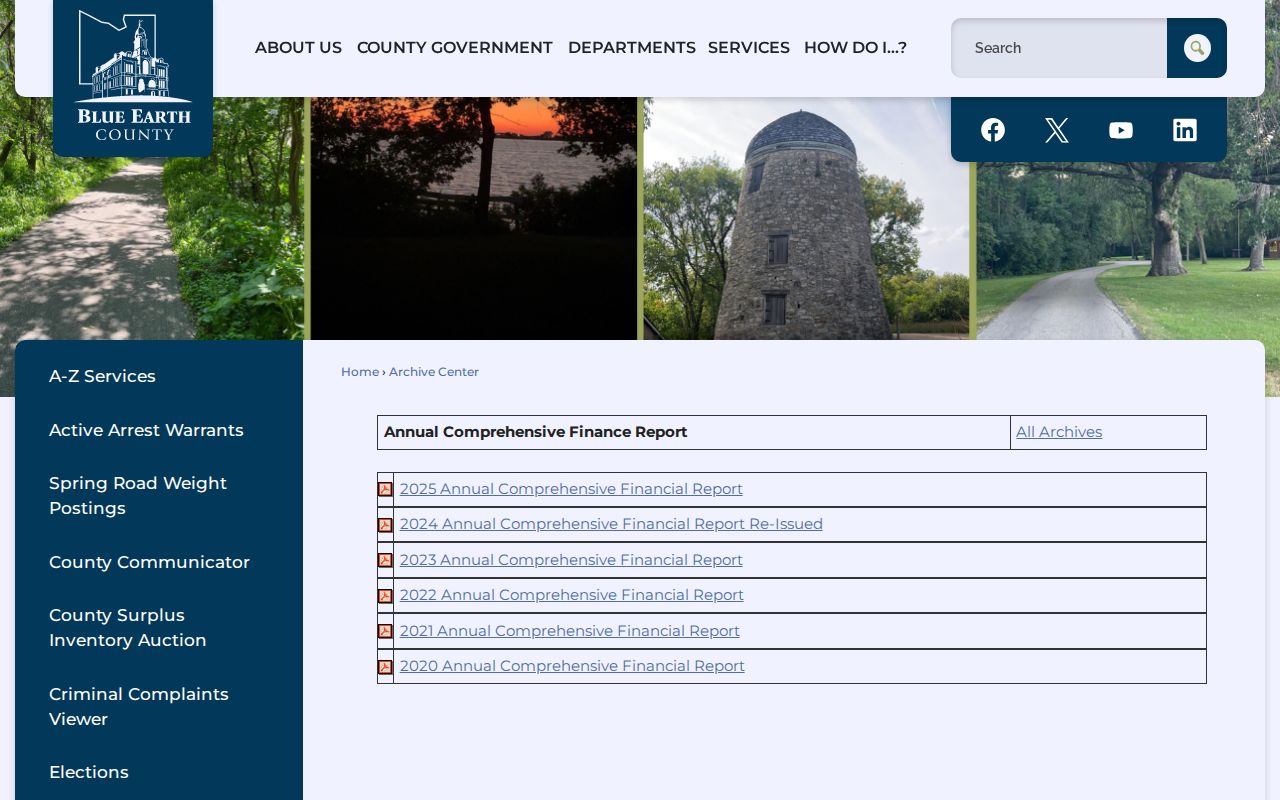Image resolution: width=1280 pixels, height=800 pixels.
Task: Open the Departments menu
Action: pos(632,47)
